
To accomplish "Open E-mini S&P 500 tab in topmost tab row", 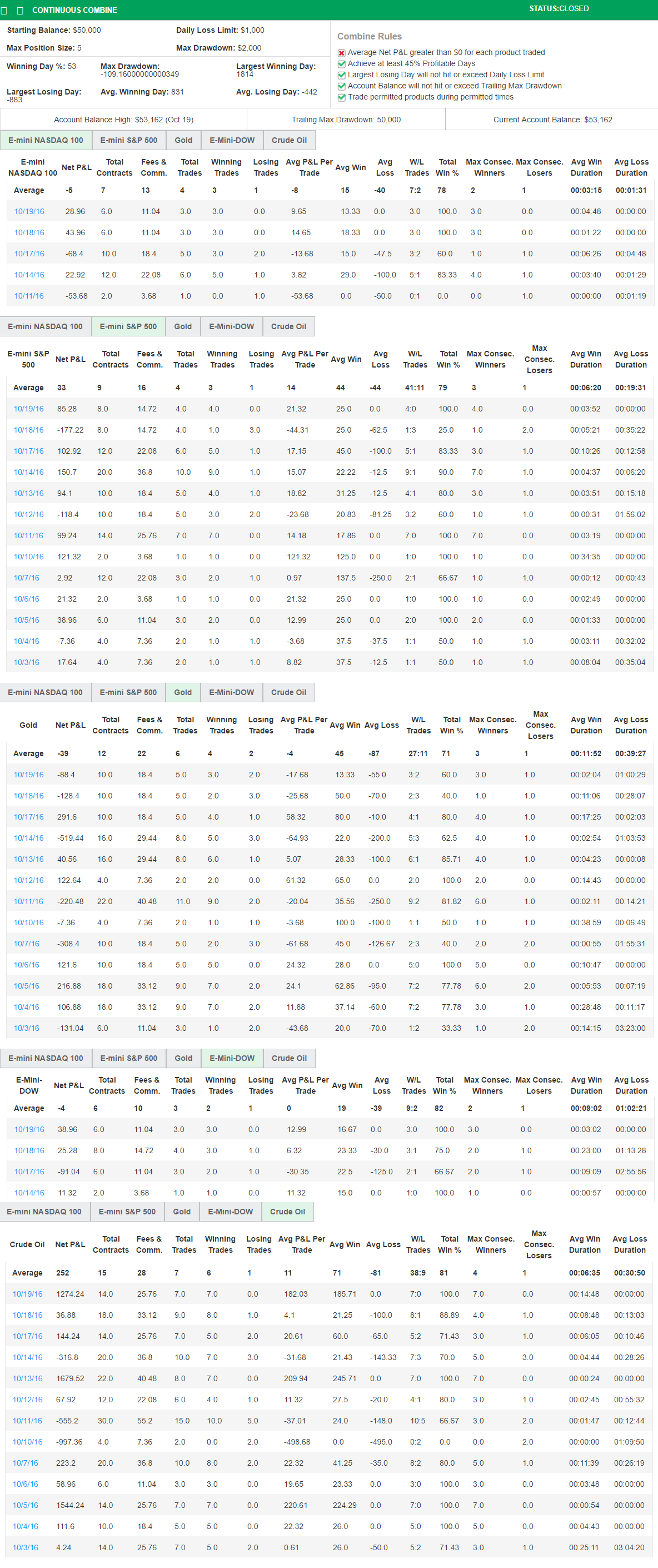I will tap(128, 140).
